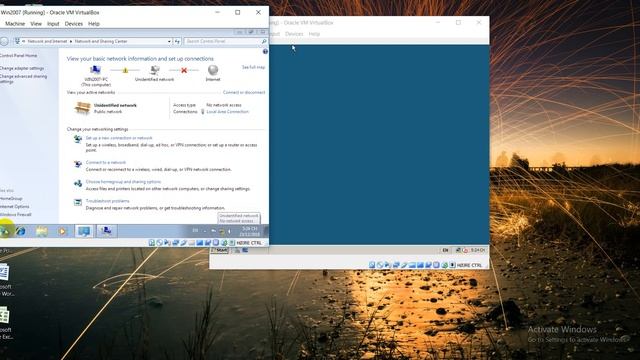Open Devices menu in Win2007 VirtualBox window
The image size is (640, 360).
click(73, 24)
